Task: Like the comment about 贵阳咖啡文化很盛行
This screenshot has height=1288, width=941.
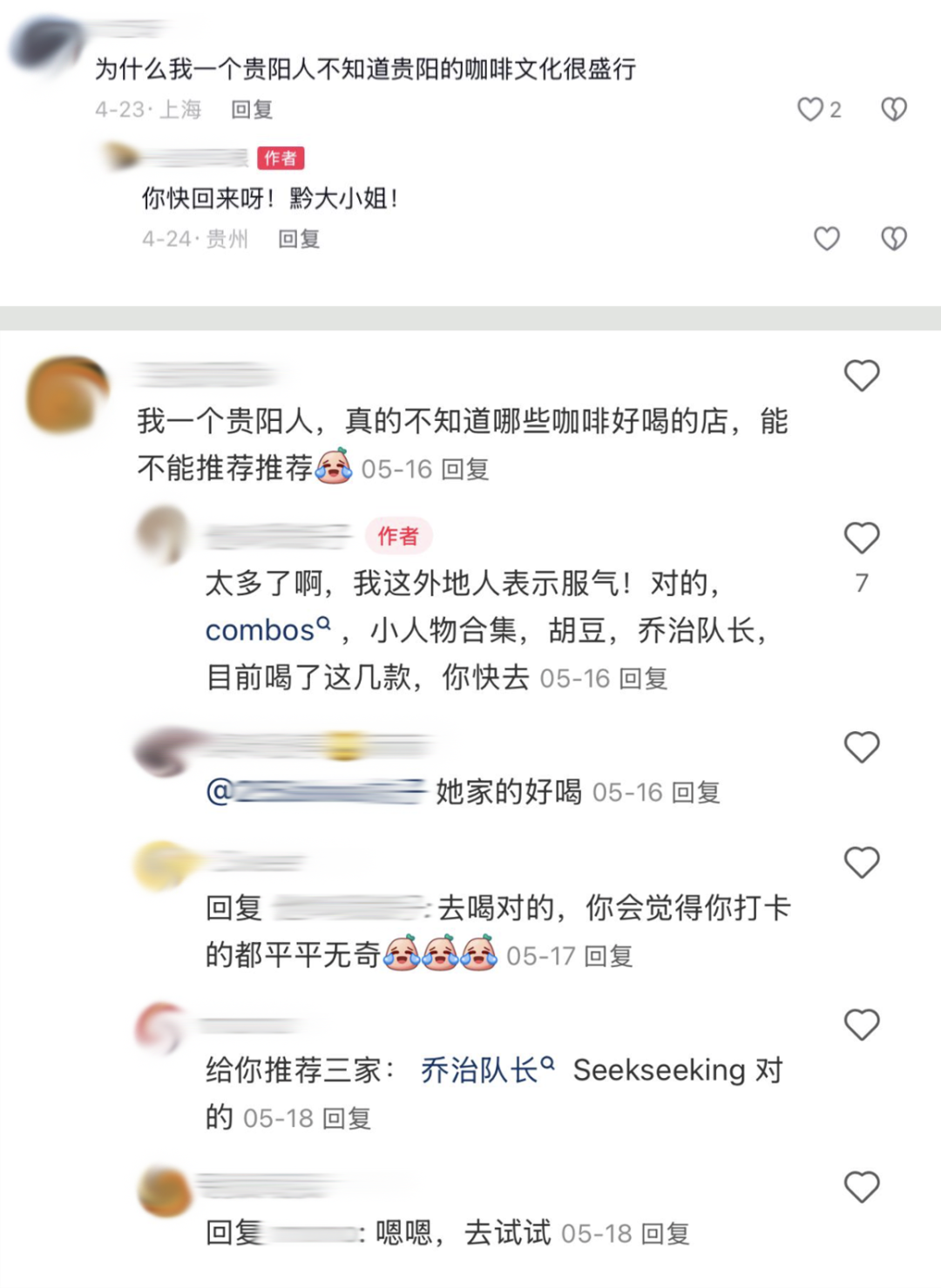Action: [810, 109]
